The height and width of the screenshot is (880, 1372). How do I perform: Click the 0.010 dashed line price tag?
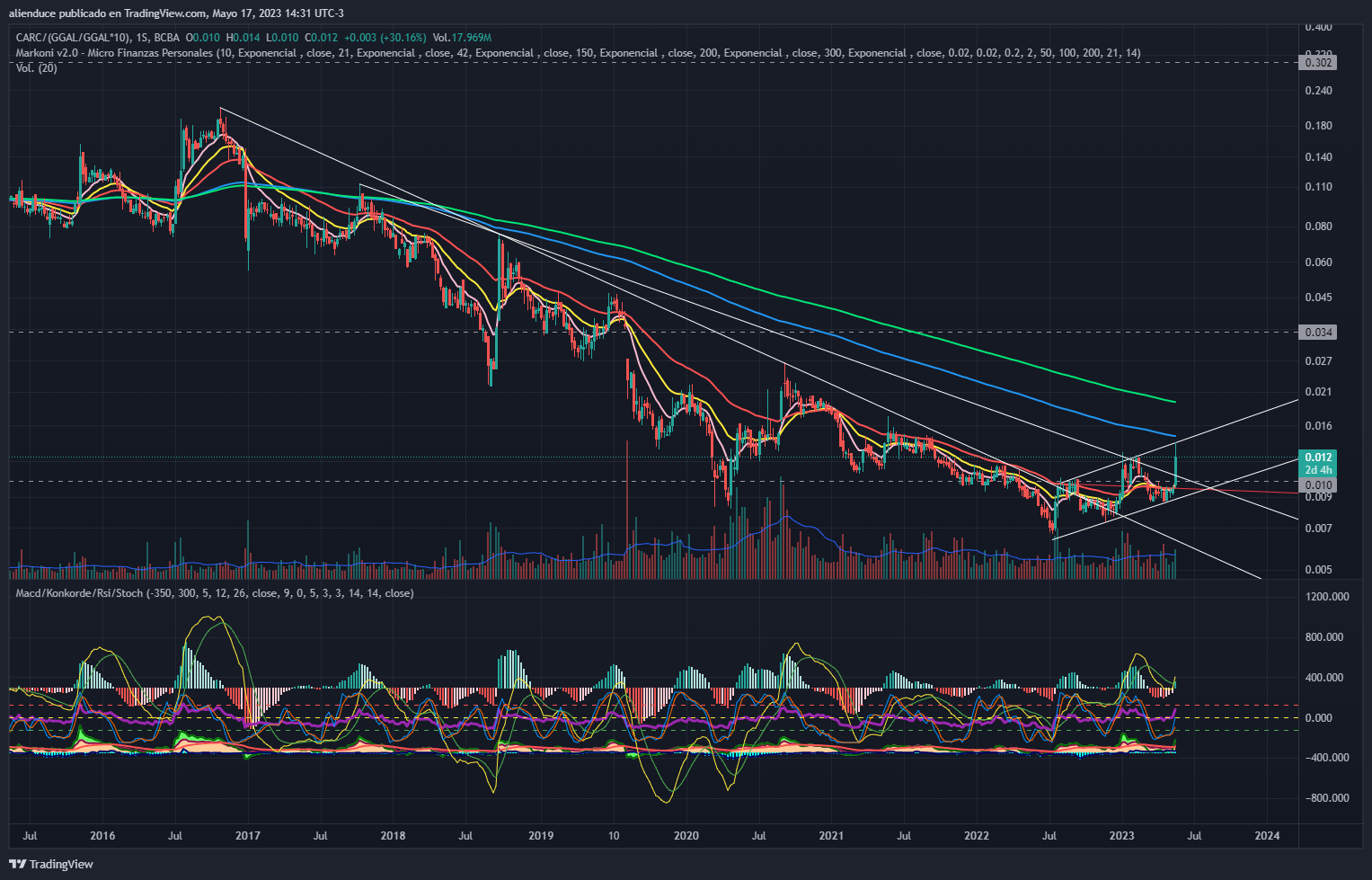[x=1318, y=485]
